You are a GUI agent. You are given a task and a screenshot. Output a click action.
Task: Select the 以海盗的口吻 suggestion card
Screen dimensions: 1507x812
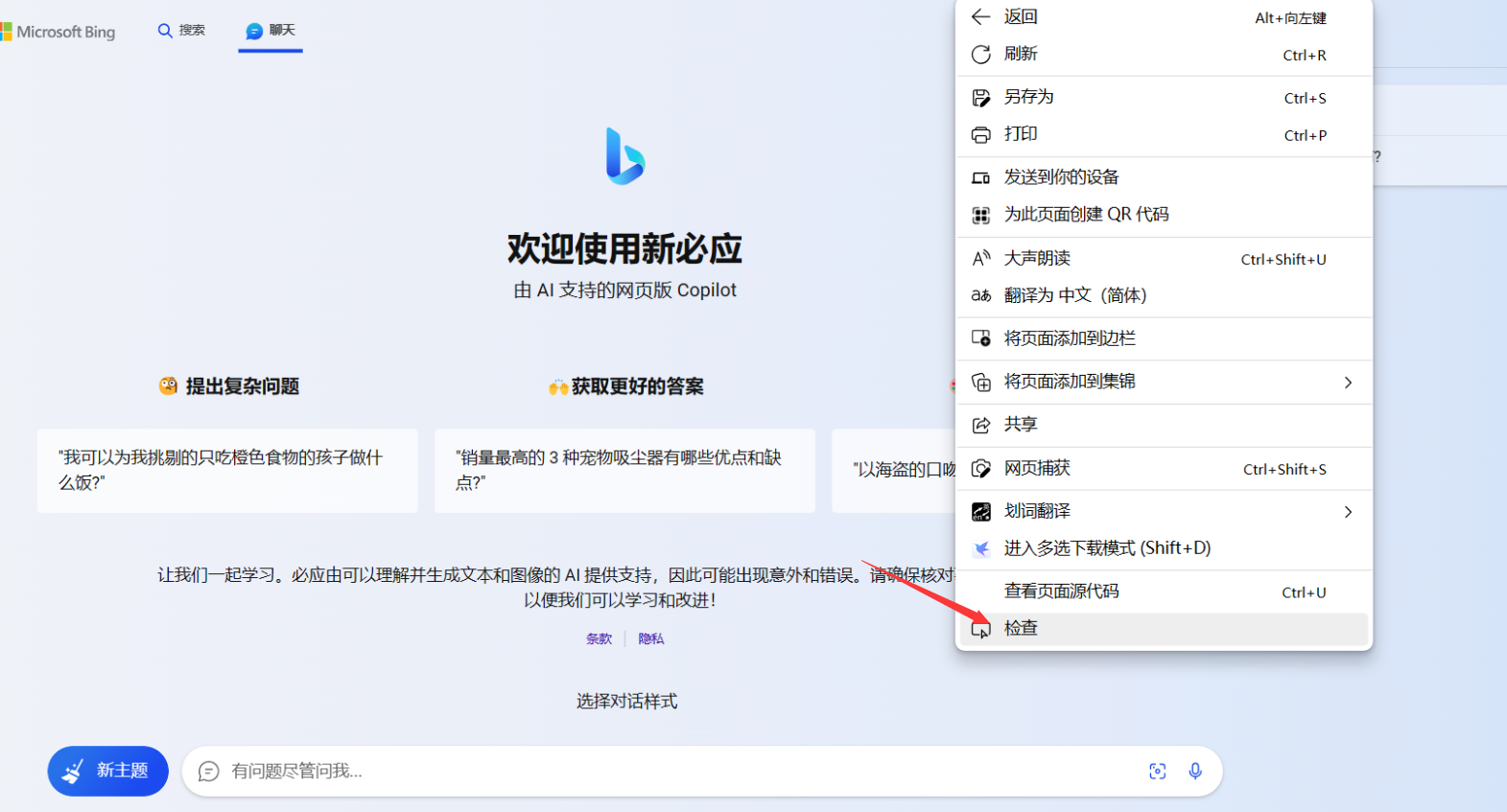coord(894,471)
